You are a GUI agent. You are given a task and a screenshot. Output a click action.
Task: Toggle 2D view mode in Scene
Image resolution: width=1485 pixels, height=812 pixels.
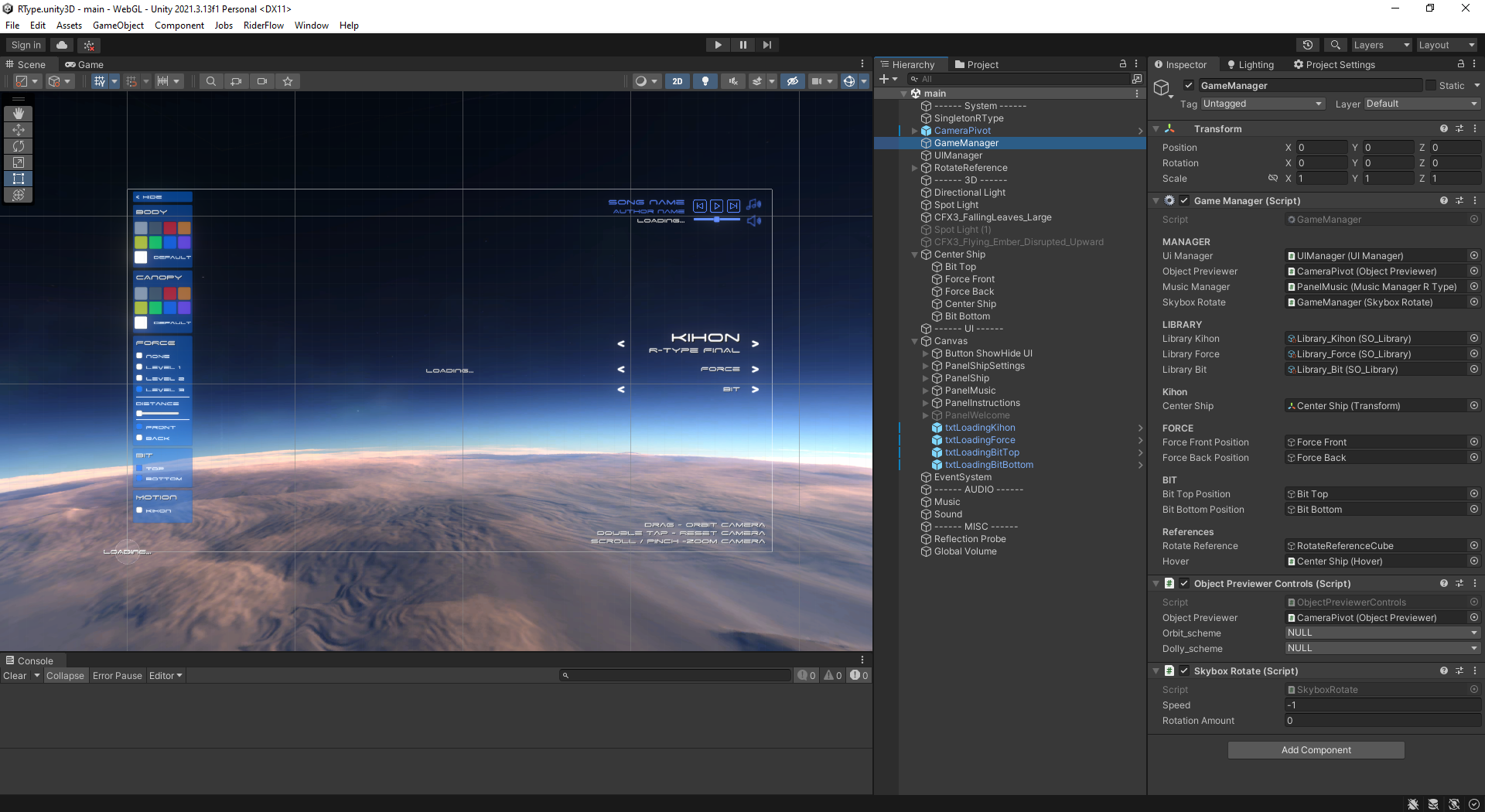click(678, 81)
